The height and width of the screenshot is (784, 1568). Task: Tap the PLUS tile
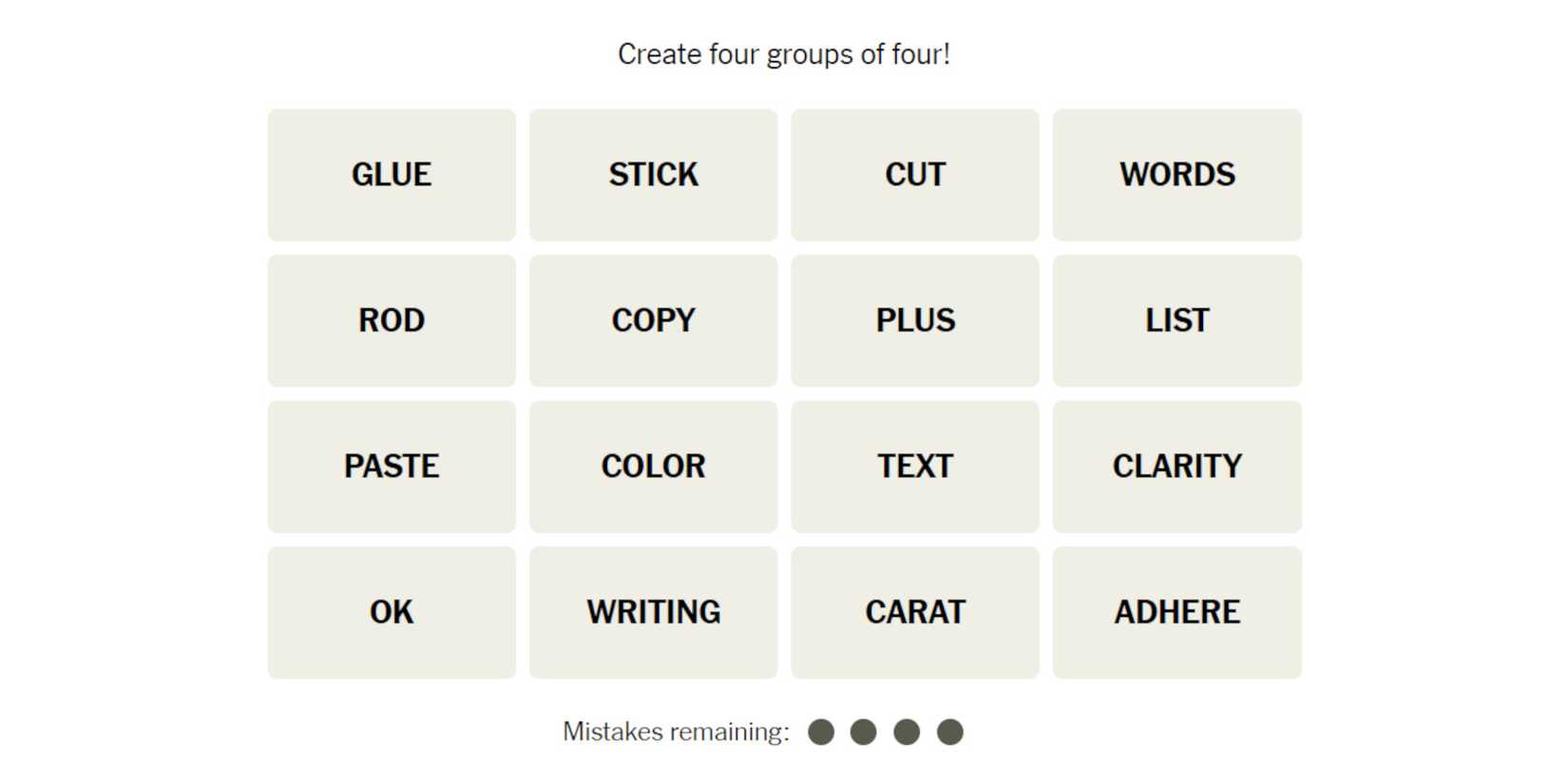click(915, 320)
